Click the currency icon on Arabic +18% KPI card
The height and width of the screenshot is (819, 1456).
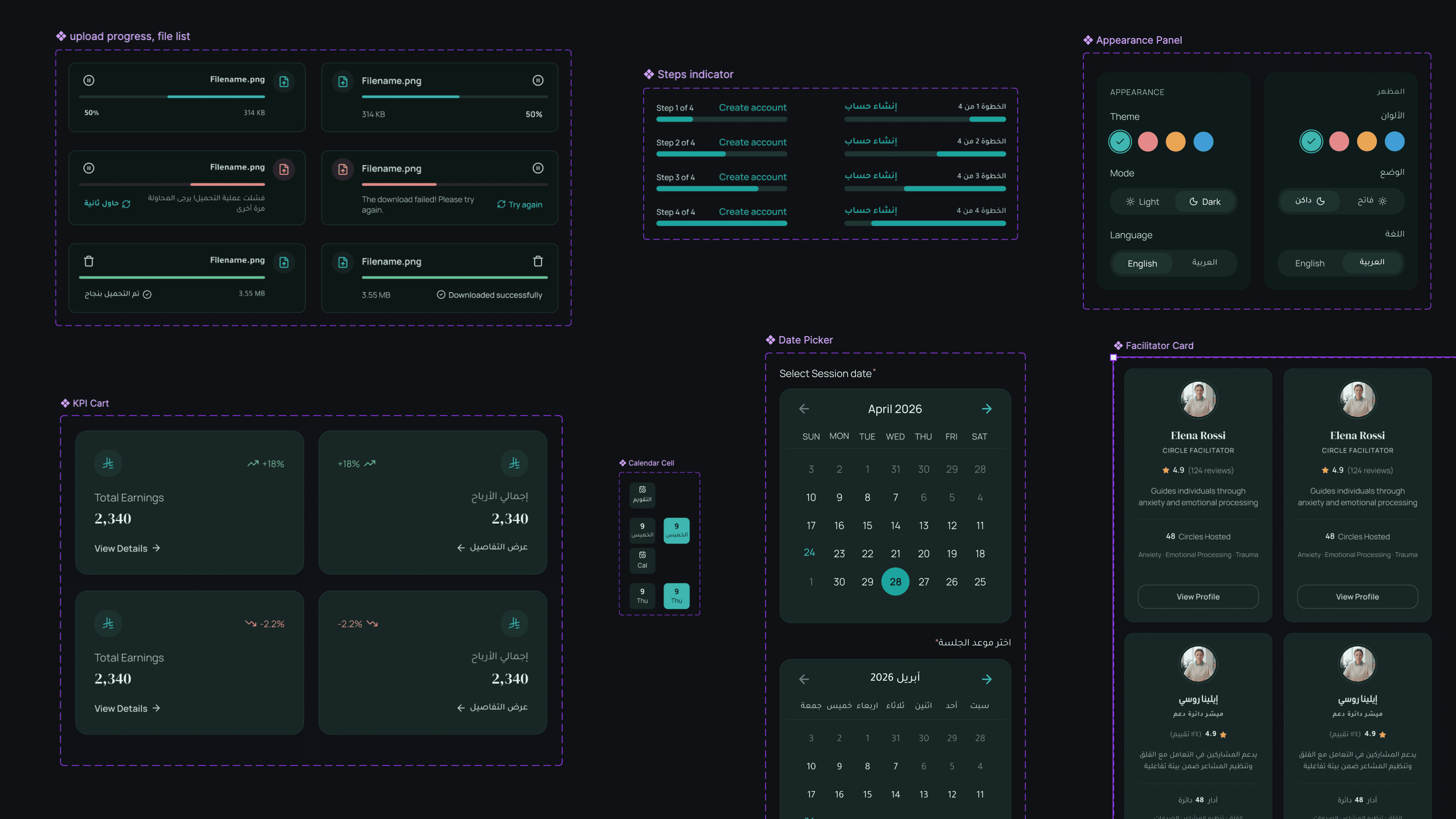pos(514,463)
